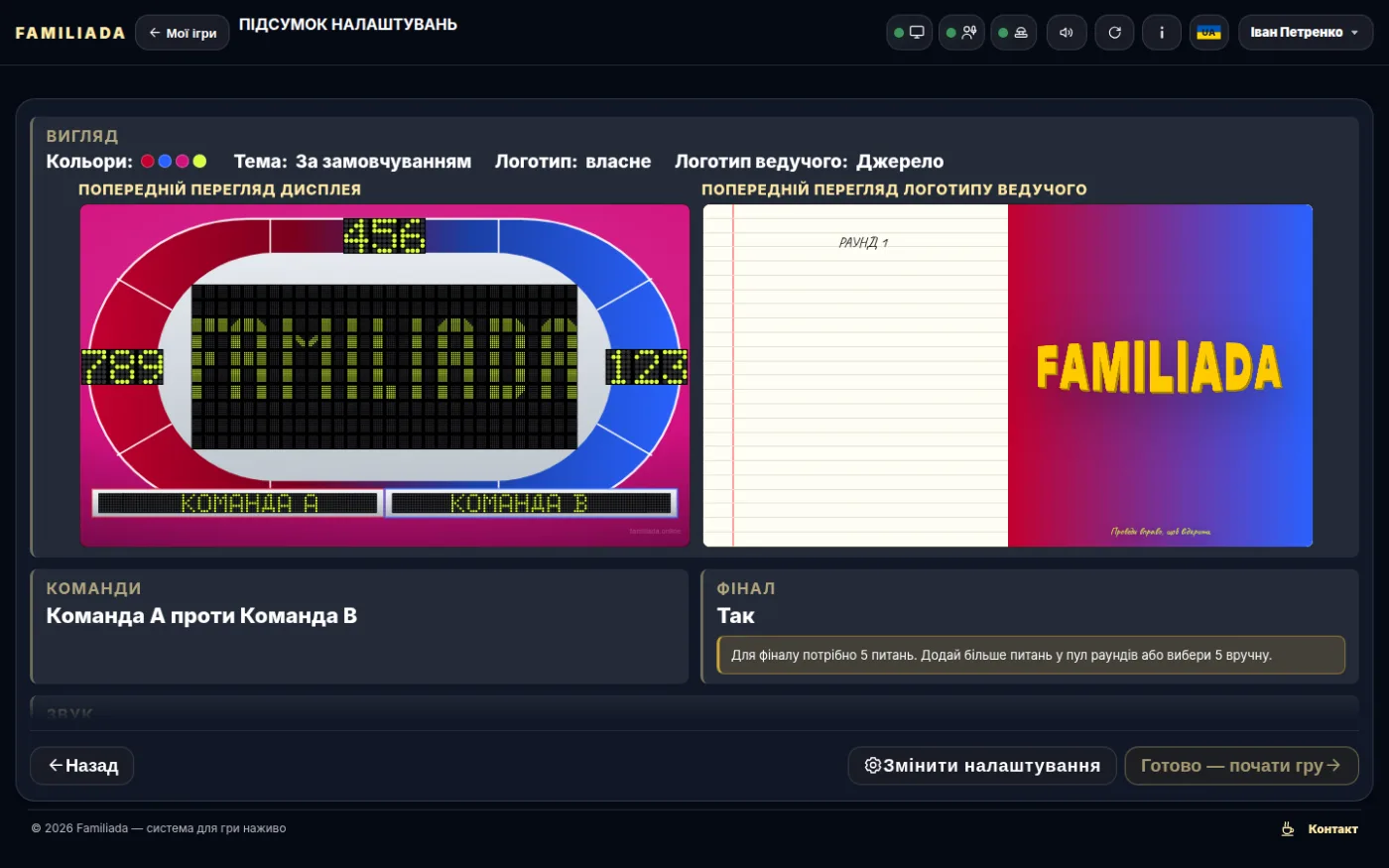Start the game with Готово — почати гру
This screenshot has width=1389, height=868.
coord(1241,766)
